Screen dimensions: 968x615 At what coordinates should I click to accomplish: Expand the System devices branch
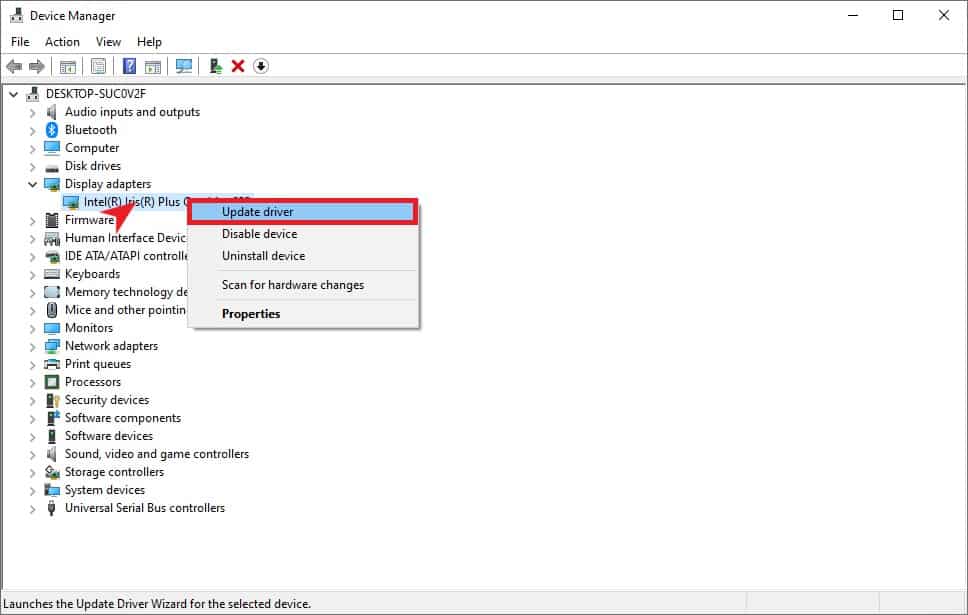[32, 490]
